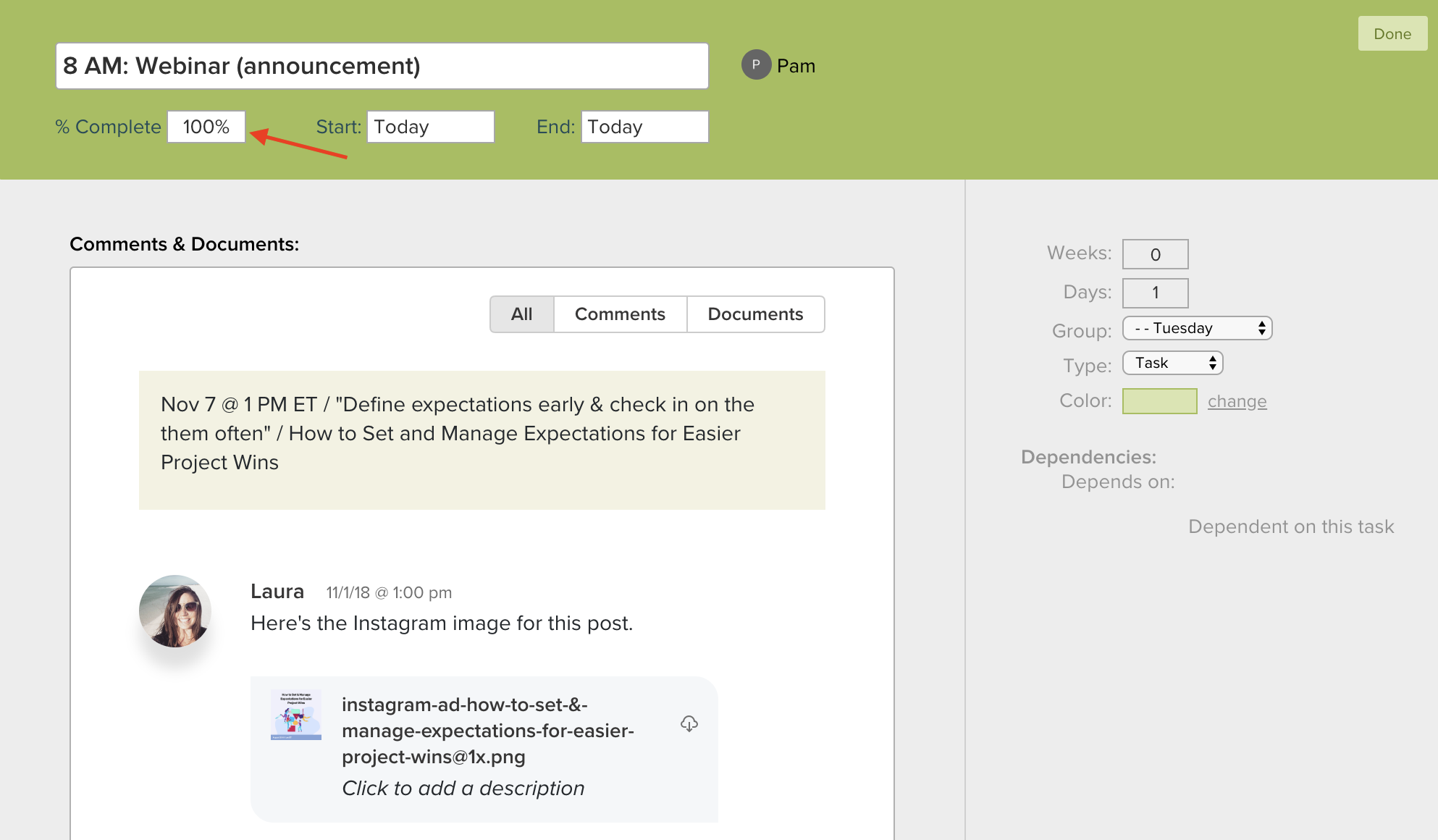This screenshot has height=840, width=1438.
Task: Open the Type dropdown showing Task
Action: (x=1172, y=362)
